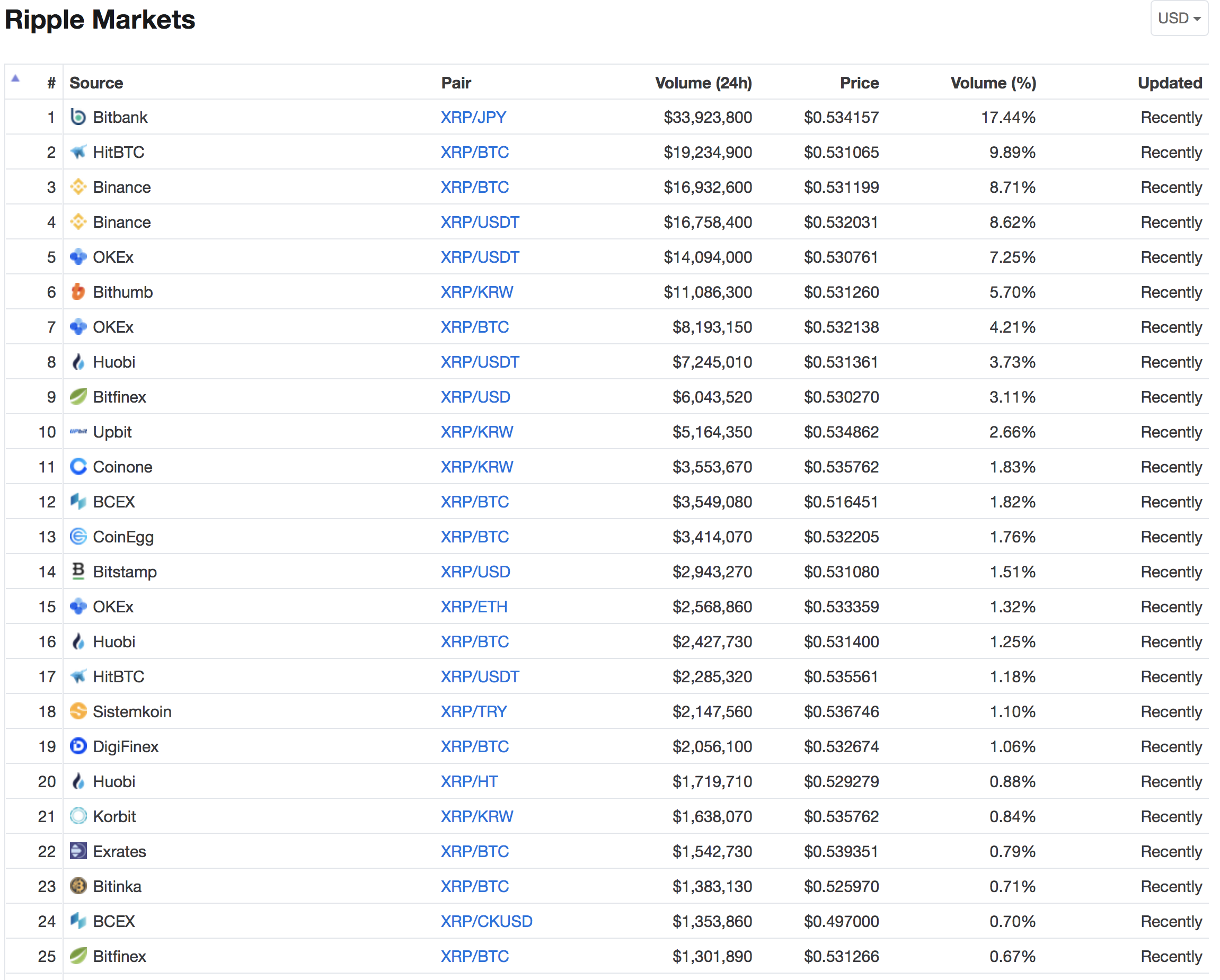Click the Exrates source name
This screenshot has height=980, width=1220.
[119, 852]
